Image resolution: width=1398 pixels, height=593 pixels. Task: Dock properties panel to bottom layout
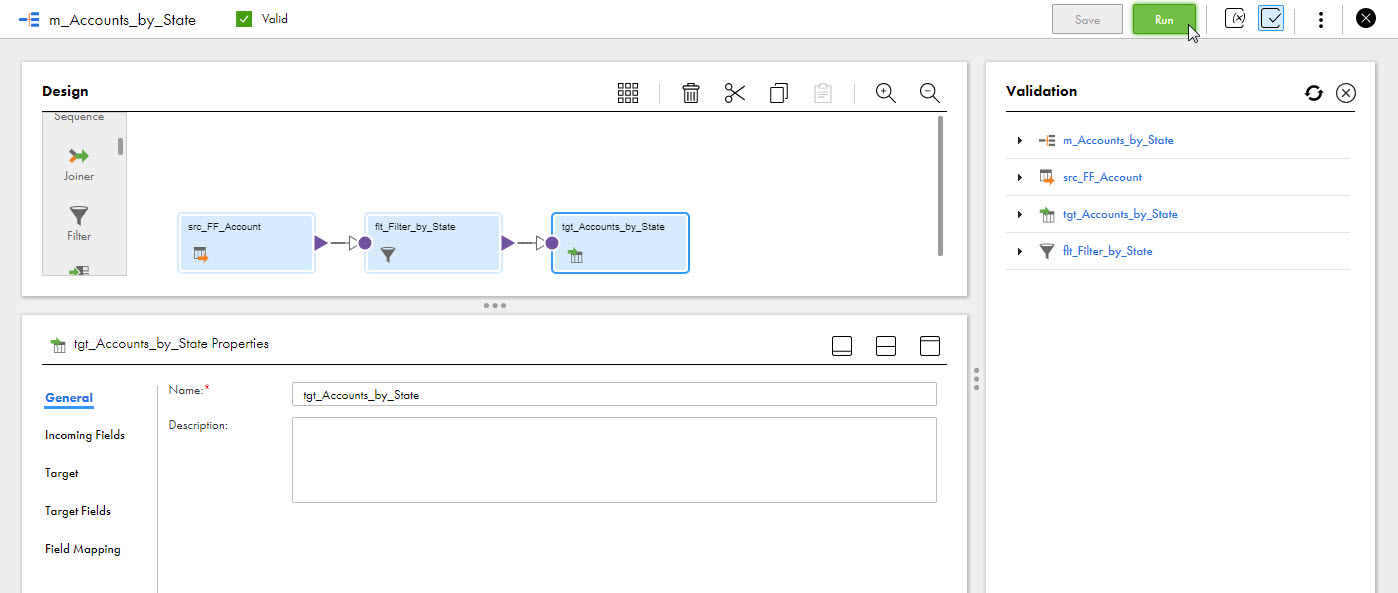(842, 346)
